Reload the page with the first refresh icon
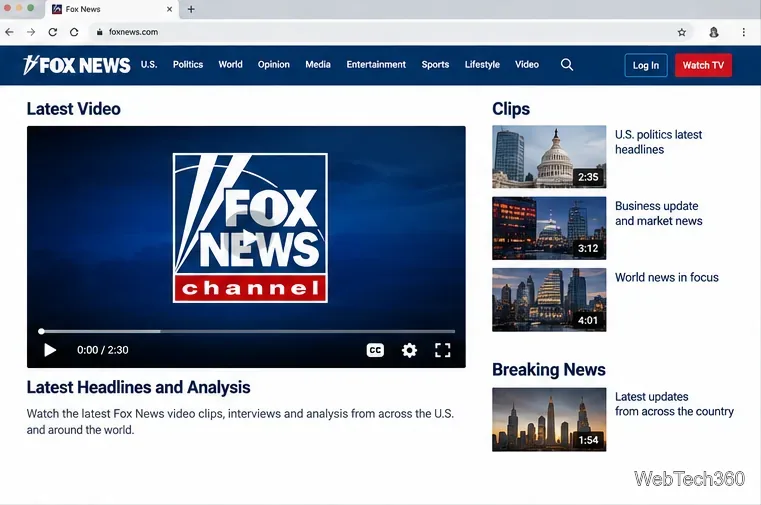This screenshot has height=505, width=761. 52,32
